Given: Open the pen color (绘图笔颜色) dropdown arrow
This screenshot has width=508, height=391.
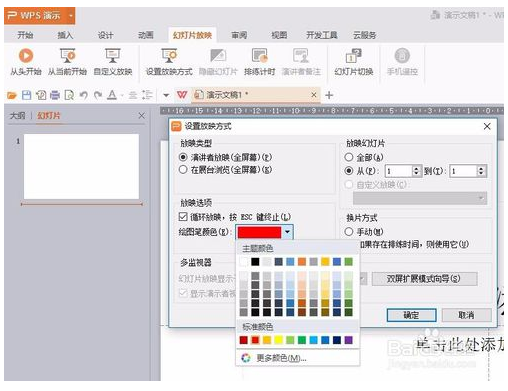Looking at the screenshot, I should (287, 232).
